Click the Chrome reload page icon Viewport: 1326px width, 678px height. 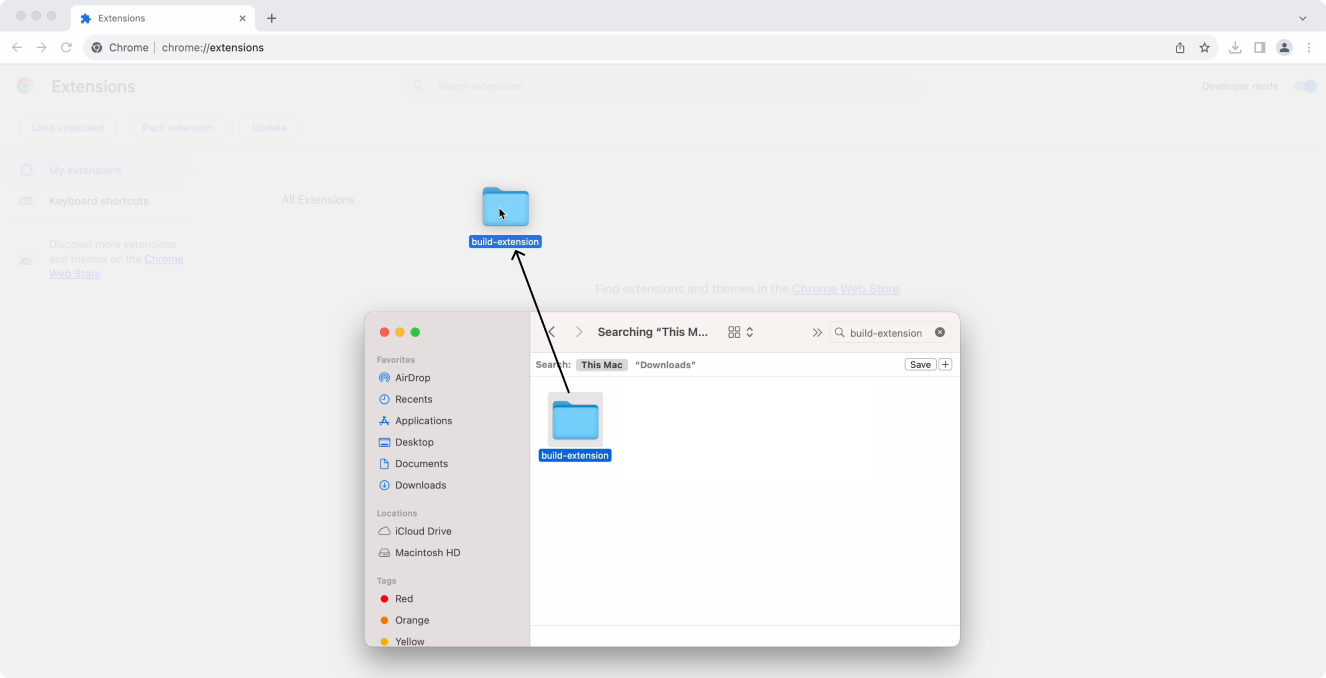pos(66,47)
